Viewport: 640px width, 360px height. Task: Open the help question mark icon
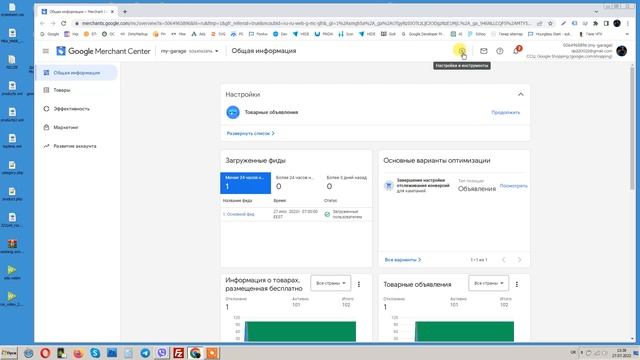(x=500, y=51)
